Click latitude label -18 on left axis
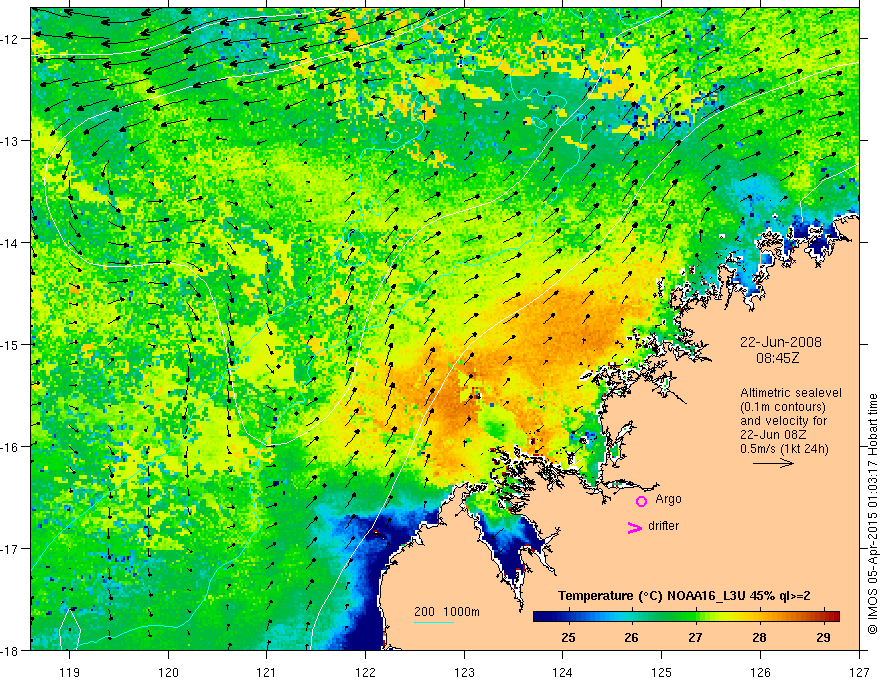The width and height of the screenshot is (880, 680). pyautogui.click(x=10, y=650)
